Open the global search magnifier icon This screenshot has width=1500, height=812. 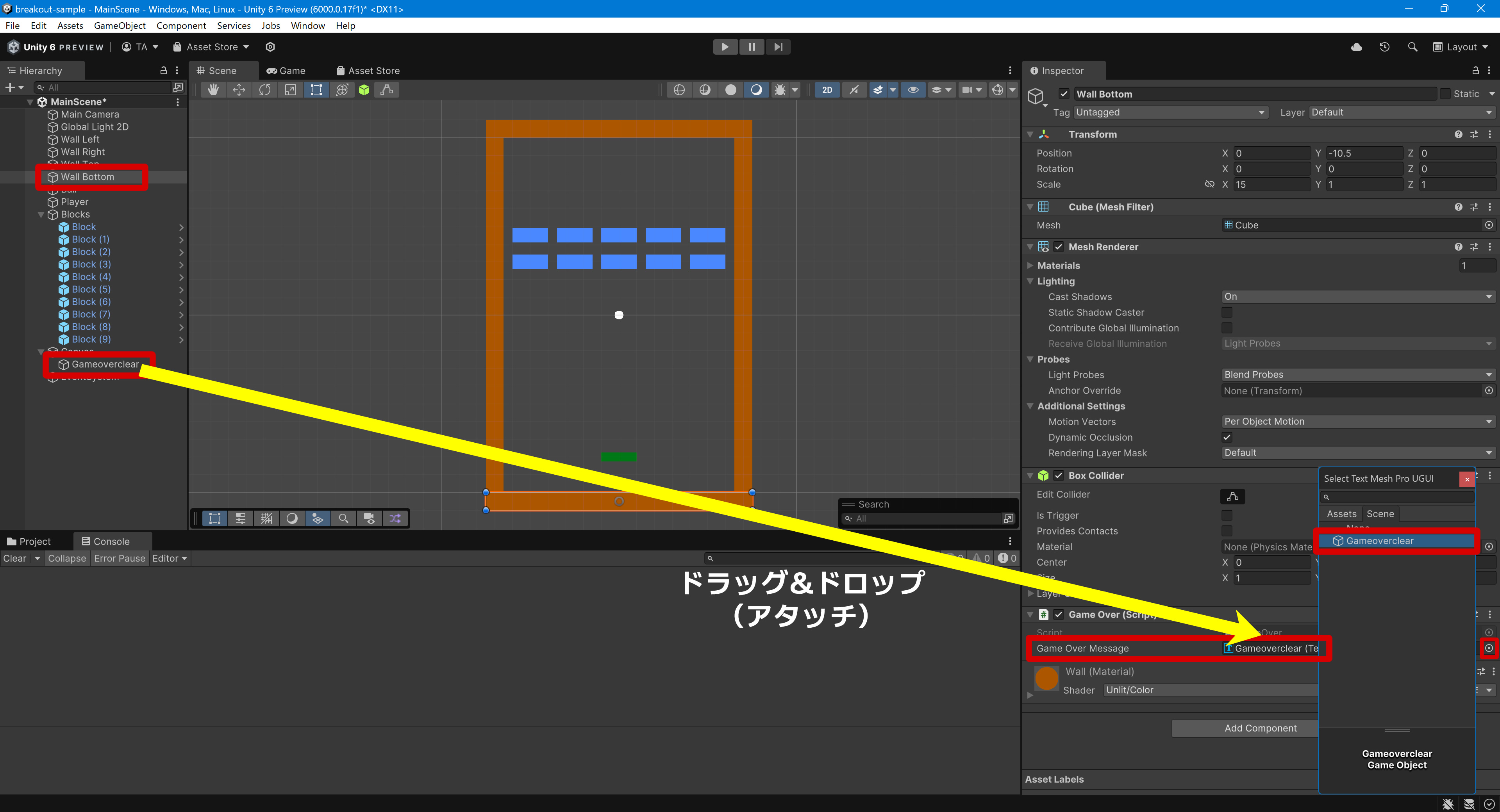(x=1412, y=47)
